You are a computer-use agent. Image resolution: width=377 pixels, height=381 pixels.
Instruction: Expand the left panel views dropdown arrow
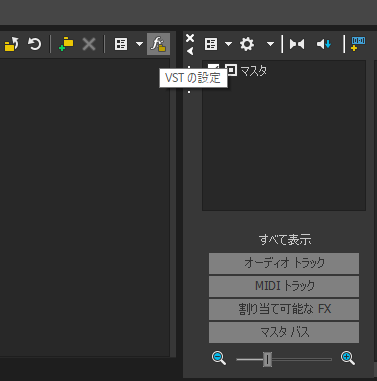[x=139, y=44]
